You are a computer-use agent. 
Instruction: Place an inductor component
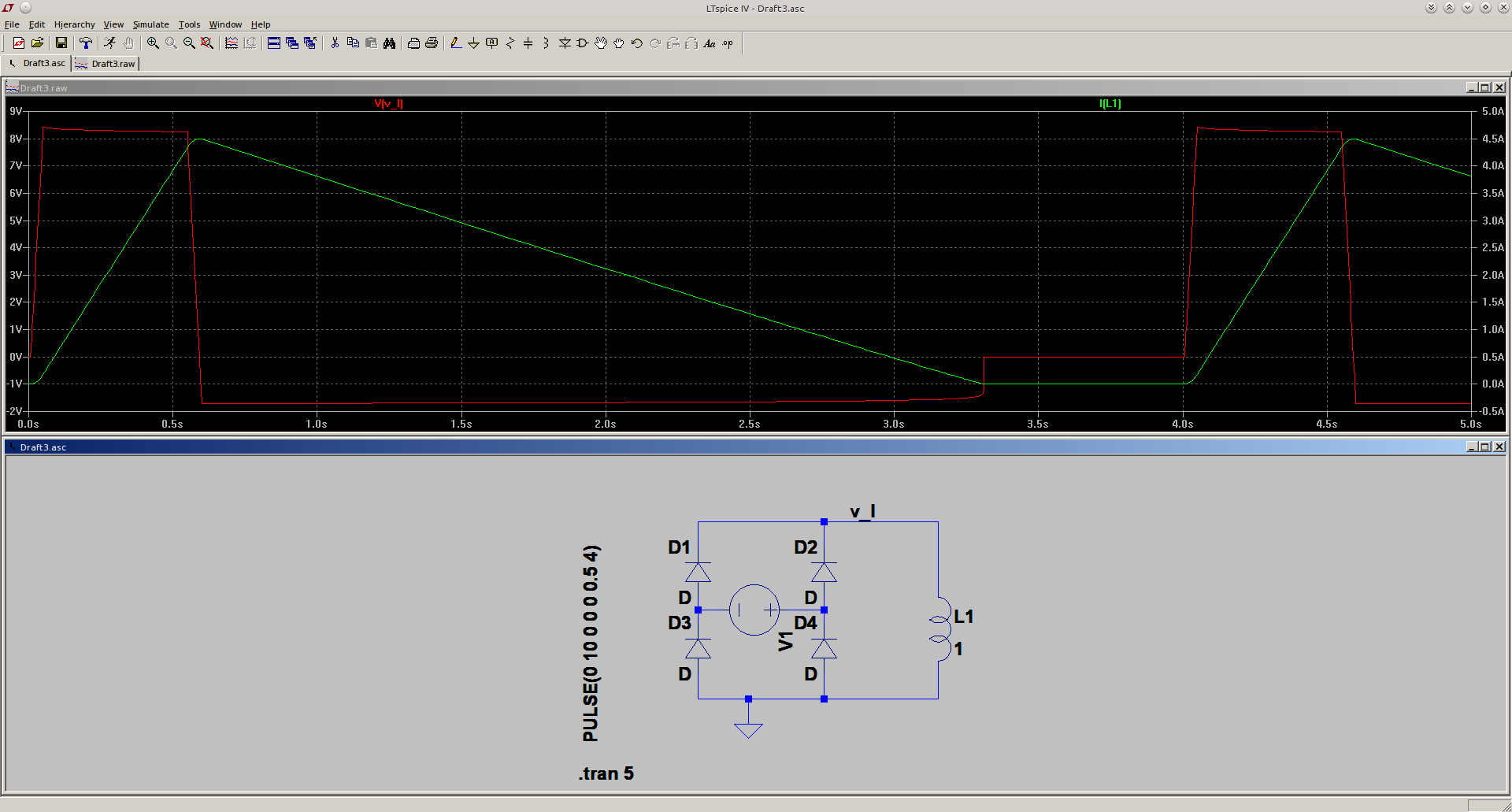point(547,43)
